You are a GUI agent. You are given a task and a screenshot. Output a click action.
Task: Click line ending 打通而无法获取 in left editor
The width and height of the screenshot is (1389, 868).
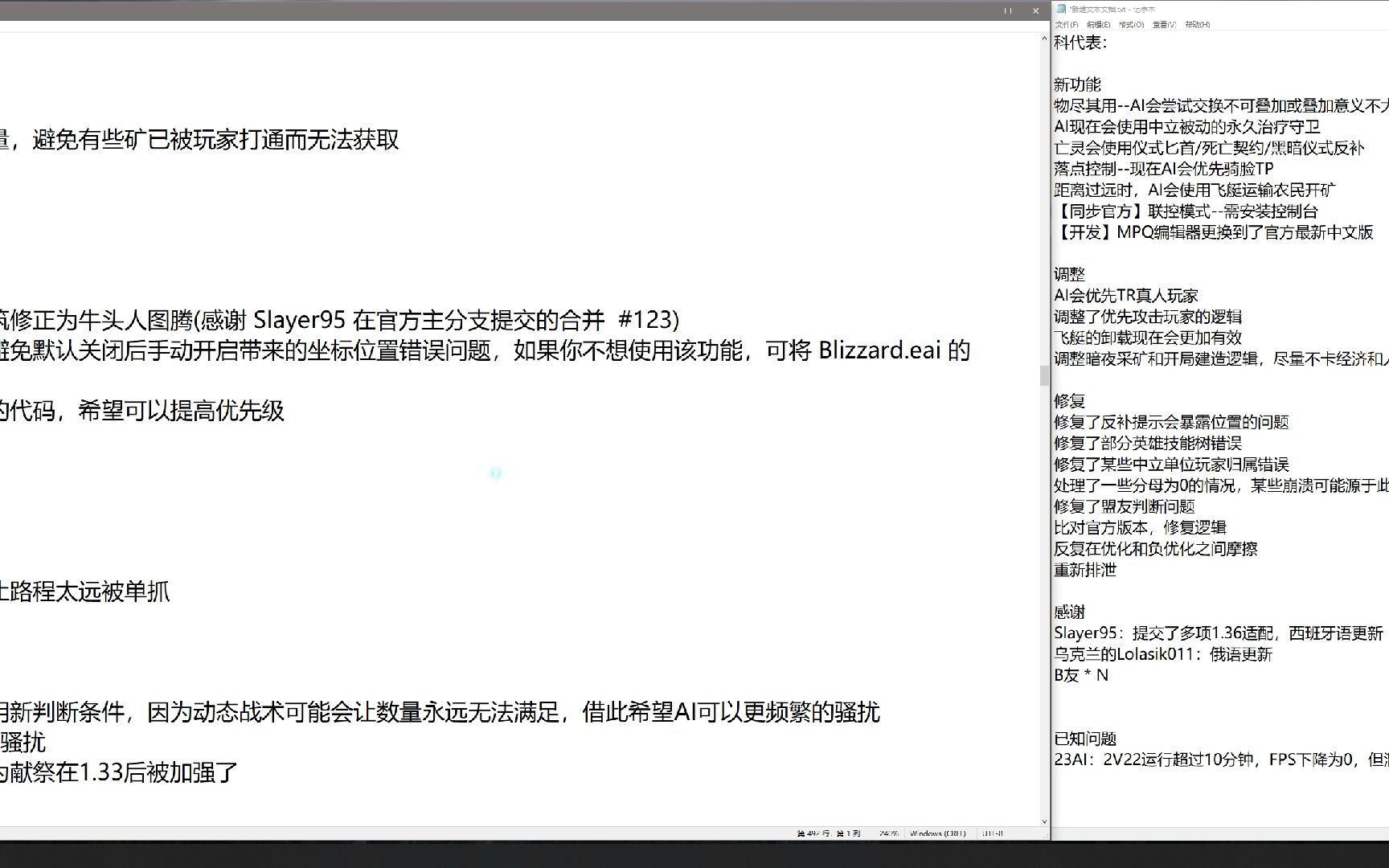200,140
